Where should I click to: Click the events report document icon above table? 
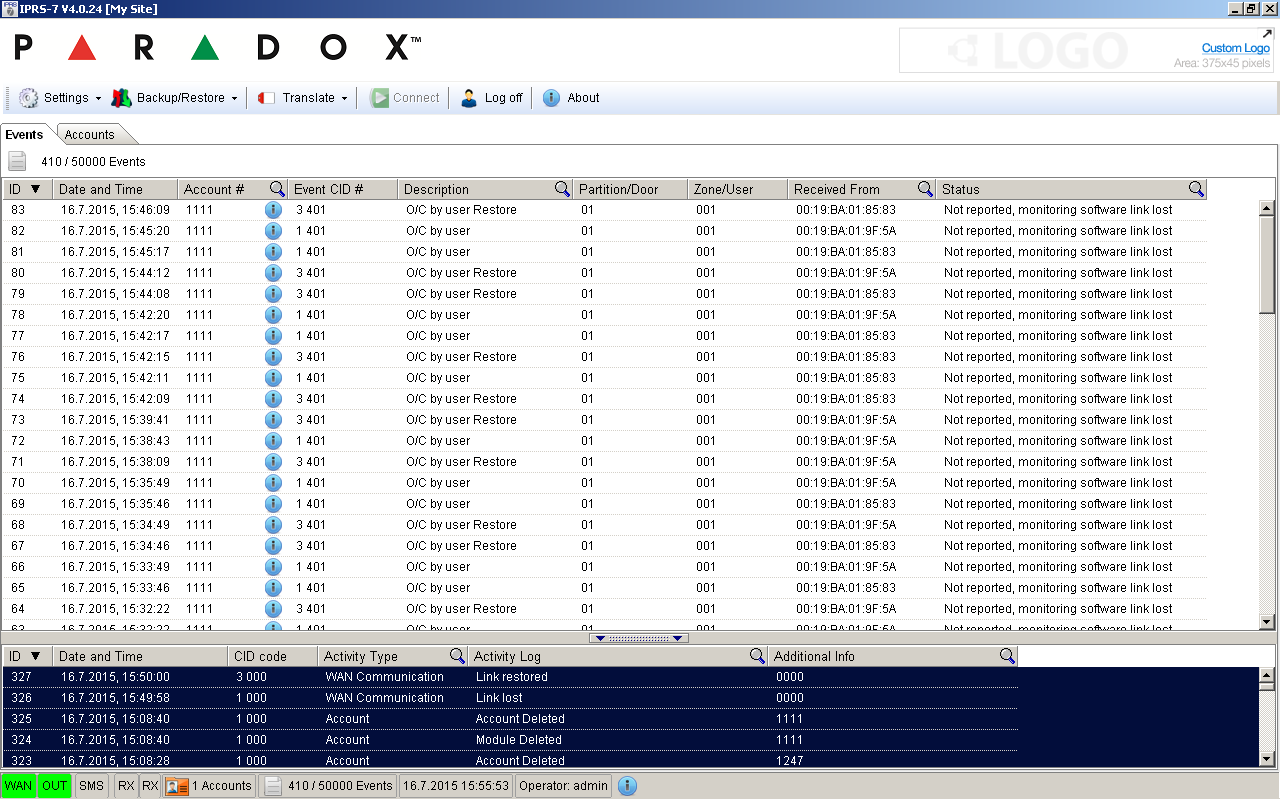(x=18, y=161)
